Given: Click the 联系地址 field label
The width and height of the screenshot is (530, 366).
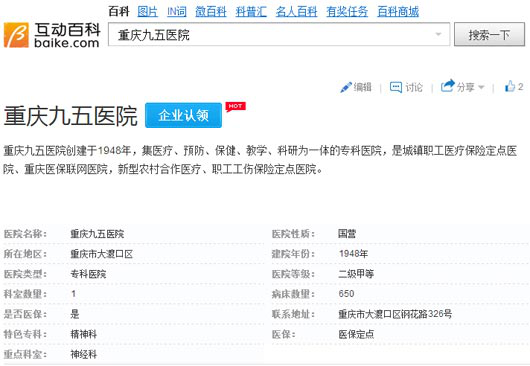Looking at the screenshot, I should (293, 314).
